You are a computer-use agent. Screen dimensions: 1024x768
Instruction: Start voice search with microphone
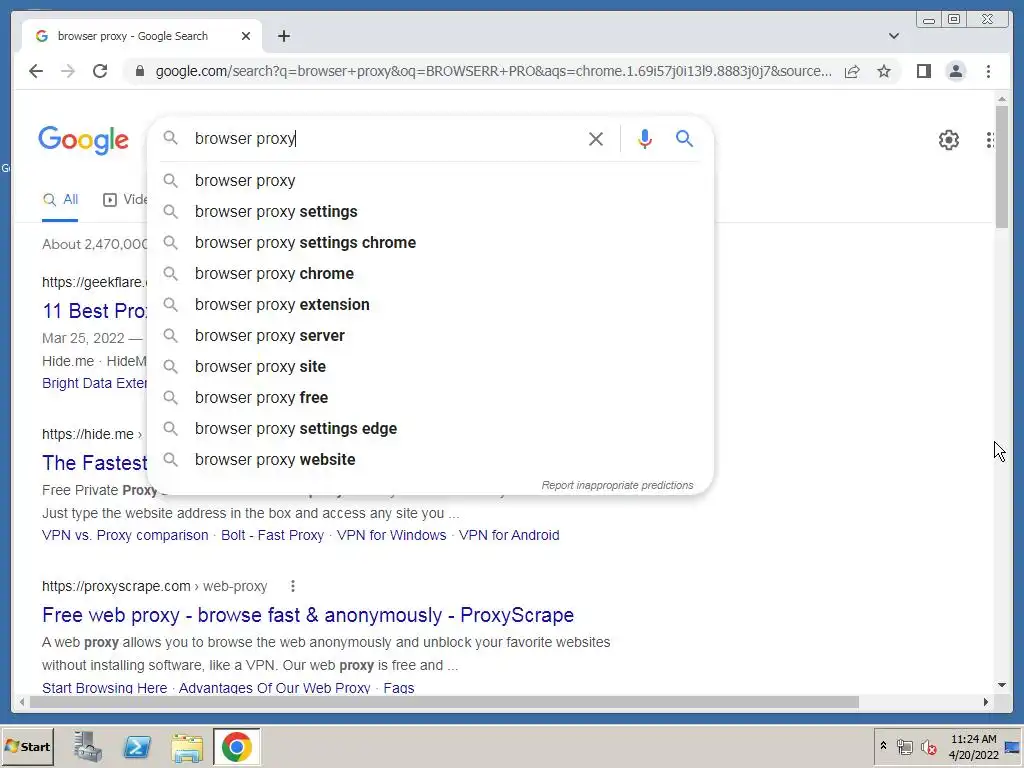[x=645, y=138]
